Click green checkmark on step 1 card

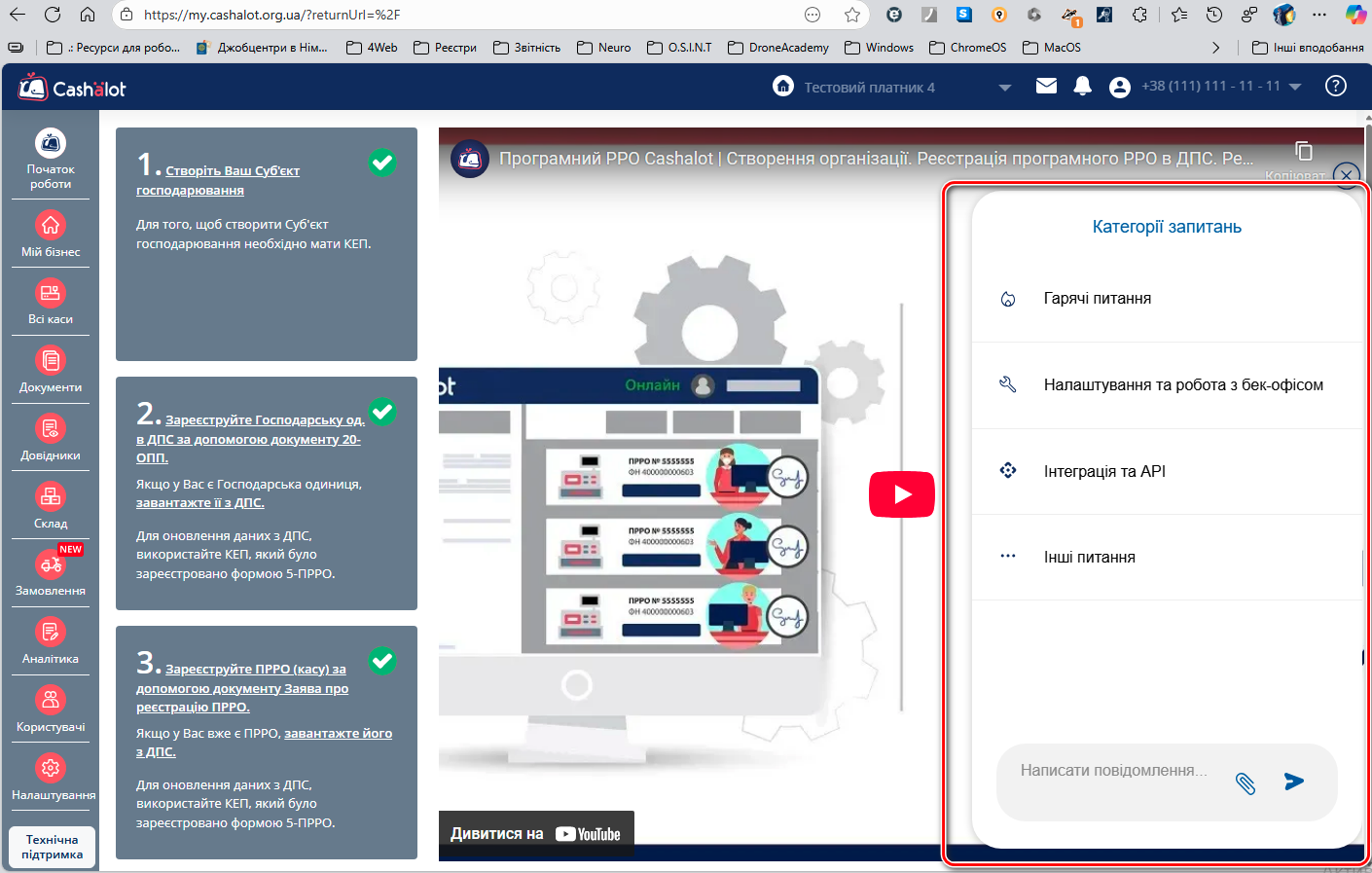click(x=382, y=163)
